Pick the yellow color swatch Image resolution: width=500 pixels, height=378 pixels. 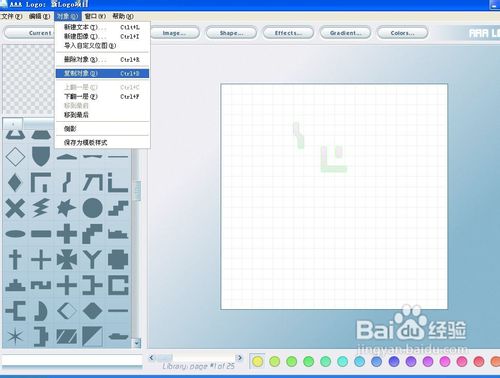[x=257, y=361]
